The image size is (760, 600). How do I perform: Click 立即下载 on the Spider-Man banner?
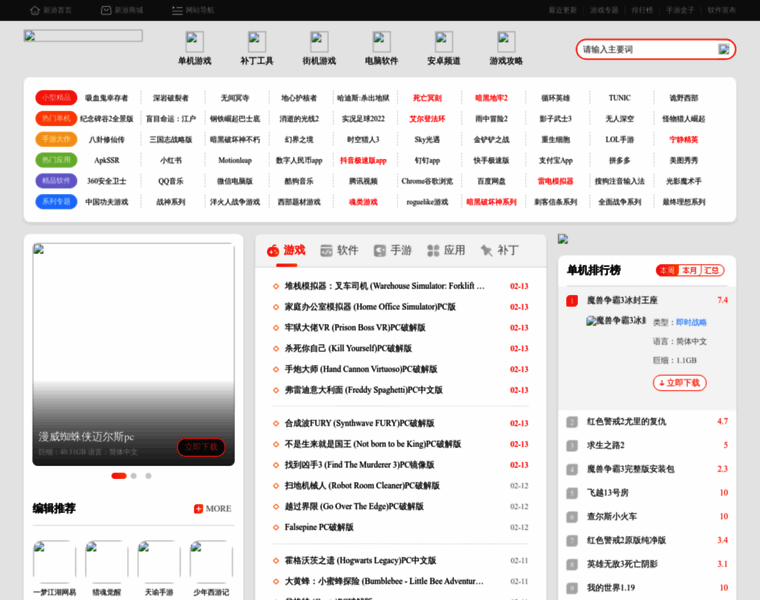(201, 447)
